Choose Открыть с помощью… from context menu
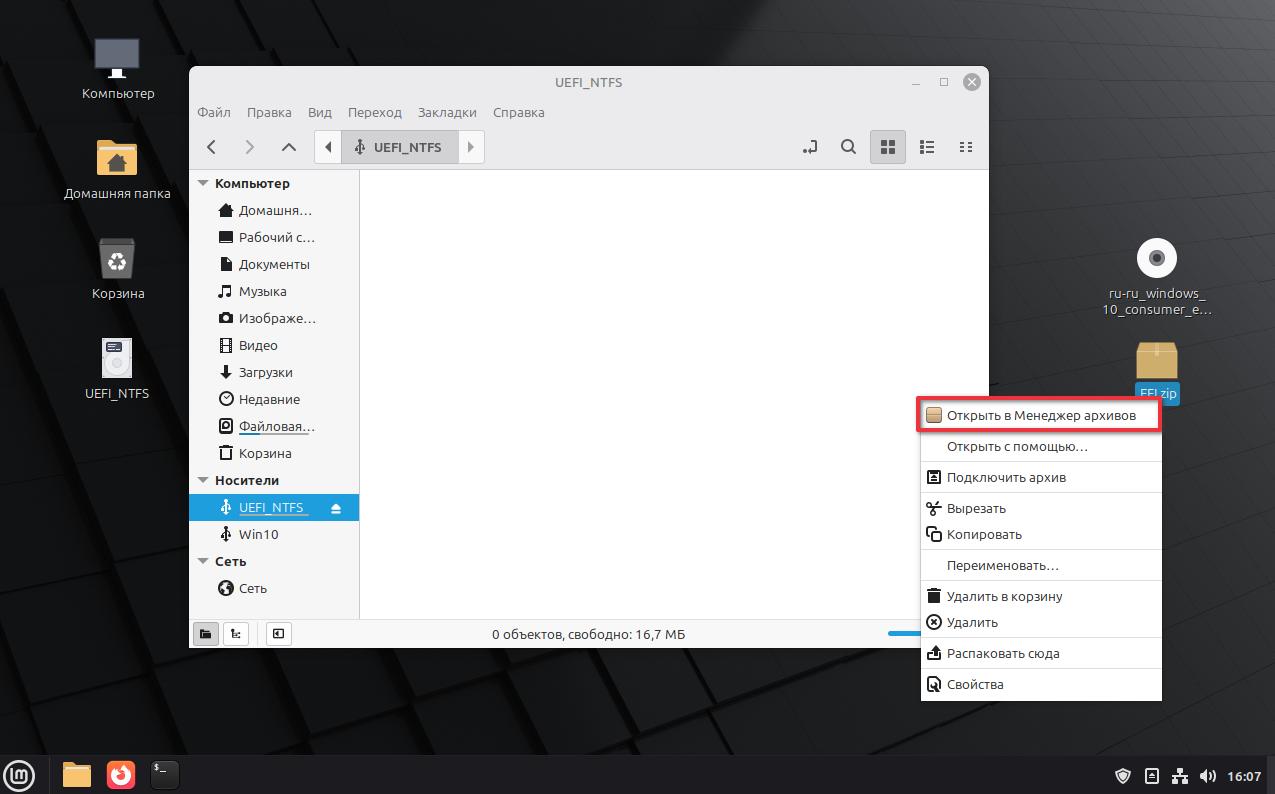This screenshot has height=794, width=1275. [x=1041, y=446]
